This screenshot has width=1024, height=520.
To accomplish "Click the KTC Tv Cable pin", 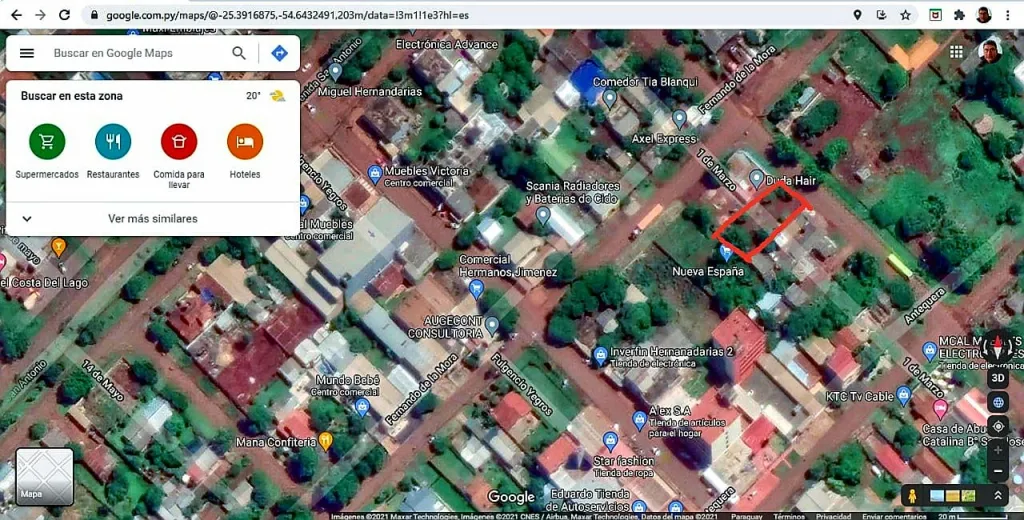I will pos(904,395).
